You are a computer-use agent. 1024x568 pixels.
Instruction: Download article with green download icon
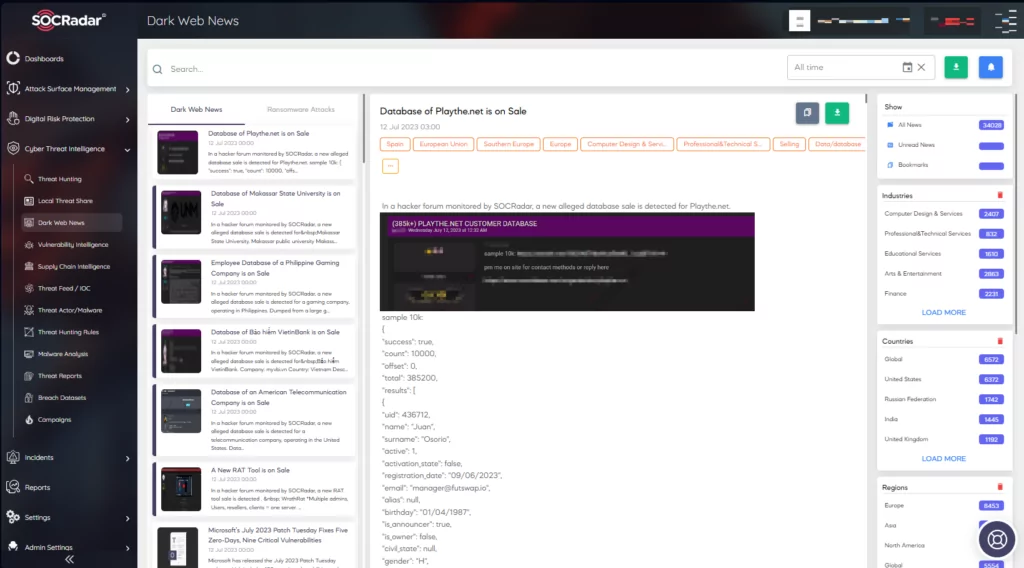coord(837,112)
